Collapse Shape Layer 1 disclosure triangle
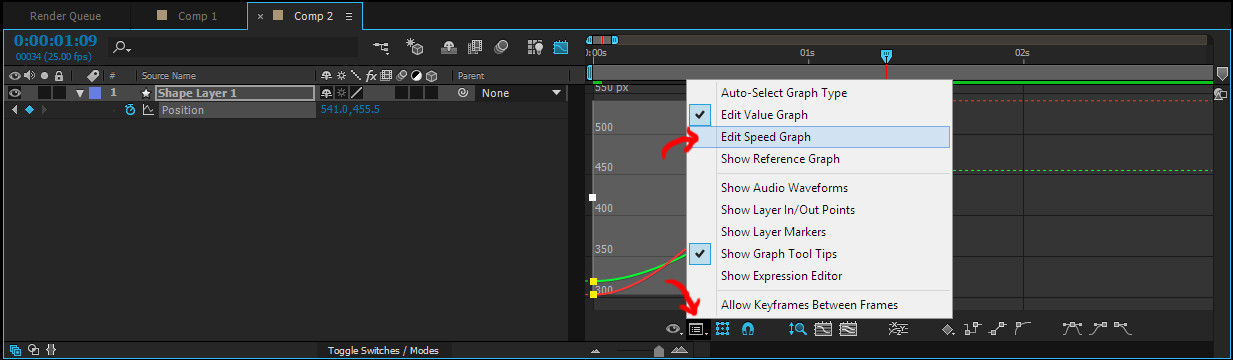1233x360 pixels. click(x=80, y=93)
